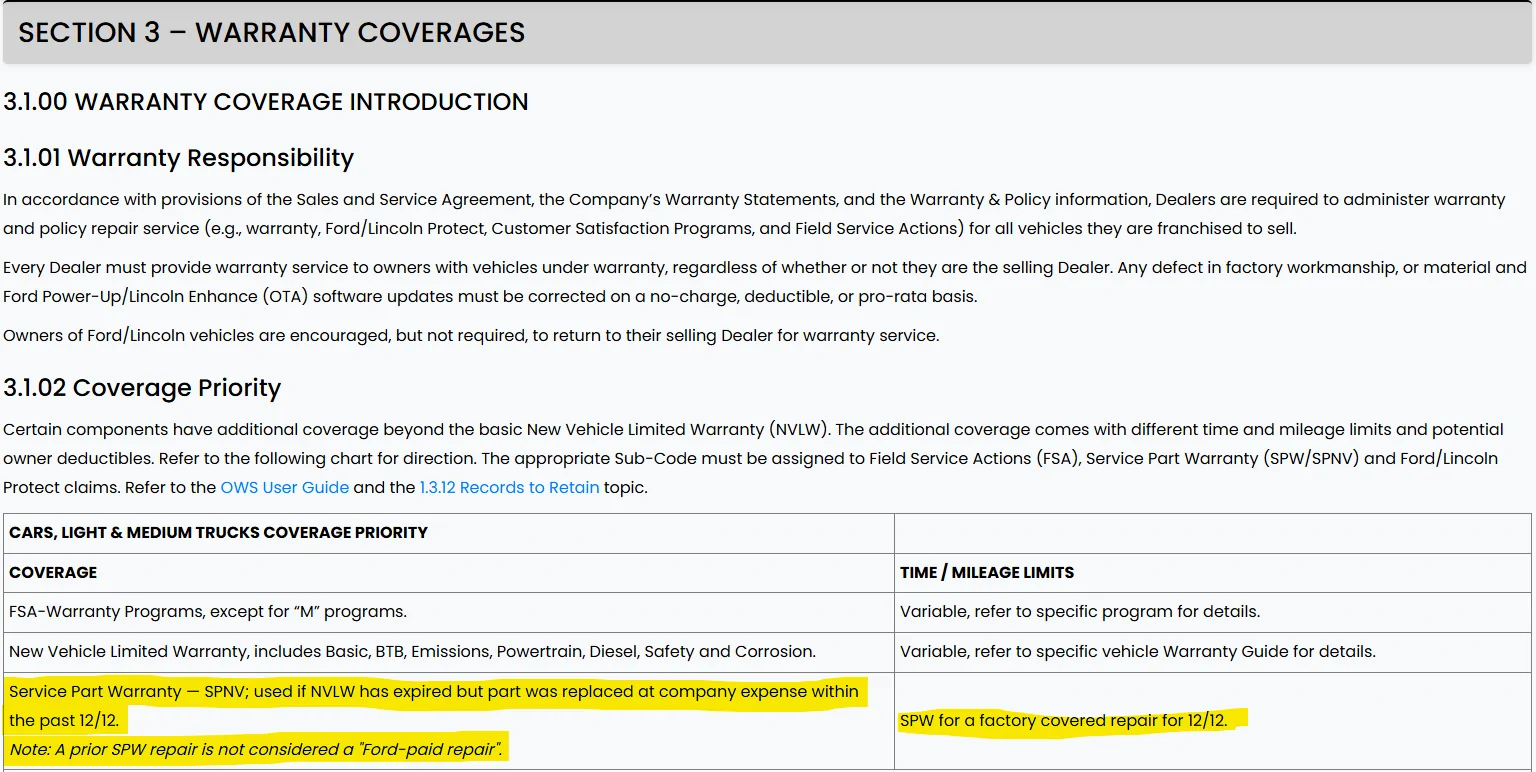Select the 3.1.02 Coverage Priority heading
The height and width of the screenshot is (772, 1536).
(142, 388)
